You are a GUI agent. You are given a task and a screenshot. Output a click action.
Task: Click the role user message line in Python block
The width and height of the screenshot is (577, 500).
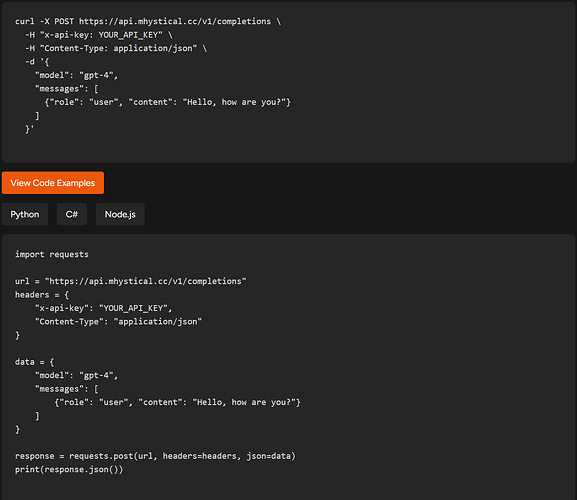pos(177,402)
